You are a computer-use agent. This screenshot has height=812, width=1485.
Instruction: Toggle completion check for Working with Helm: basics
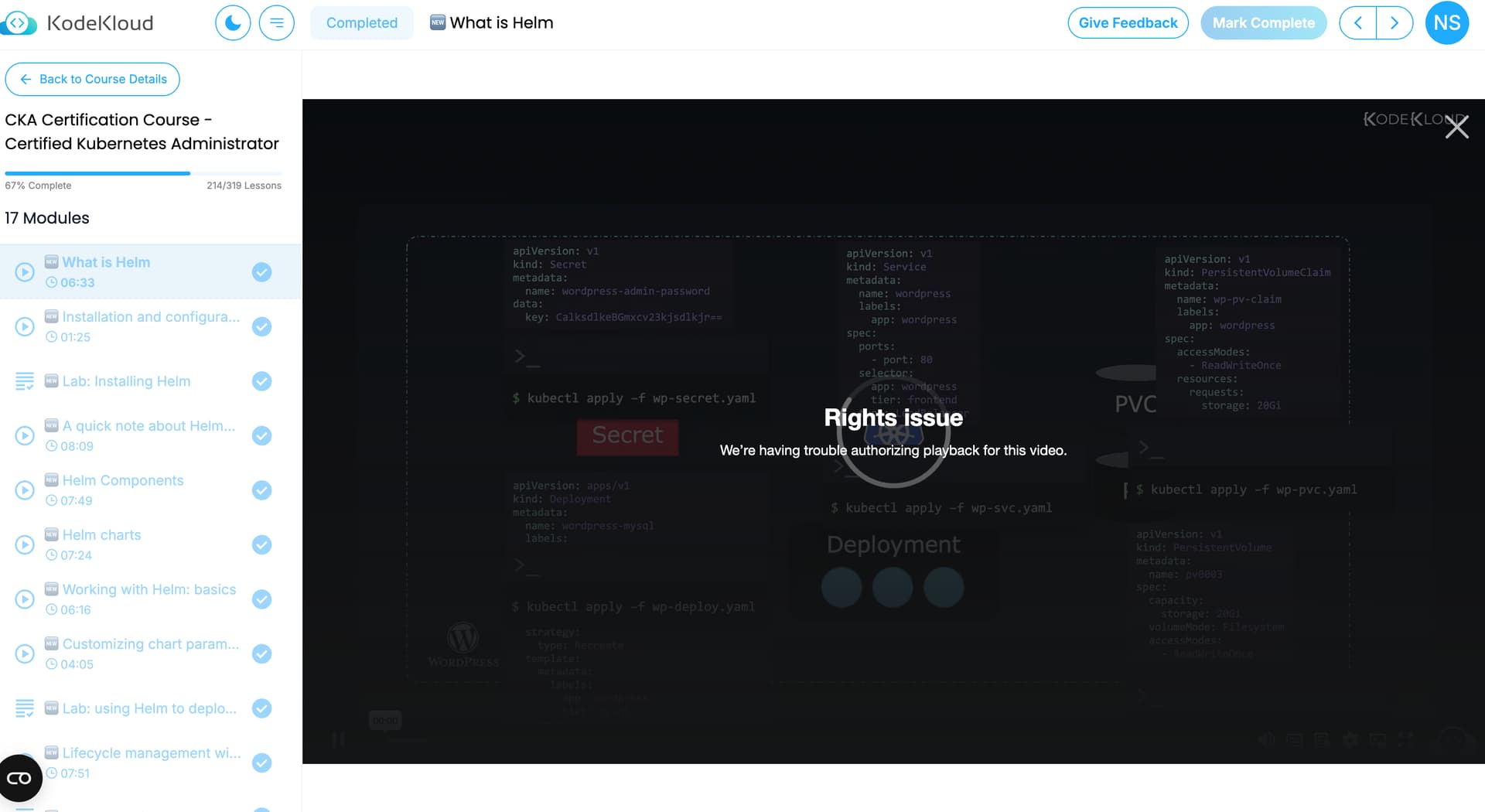pyautogui.click(x=262, y=599)
